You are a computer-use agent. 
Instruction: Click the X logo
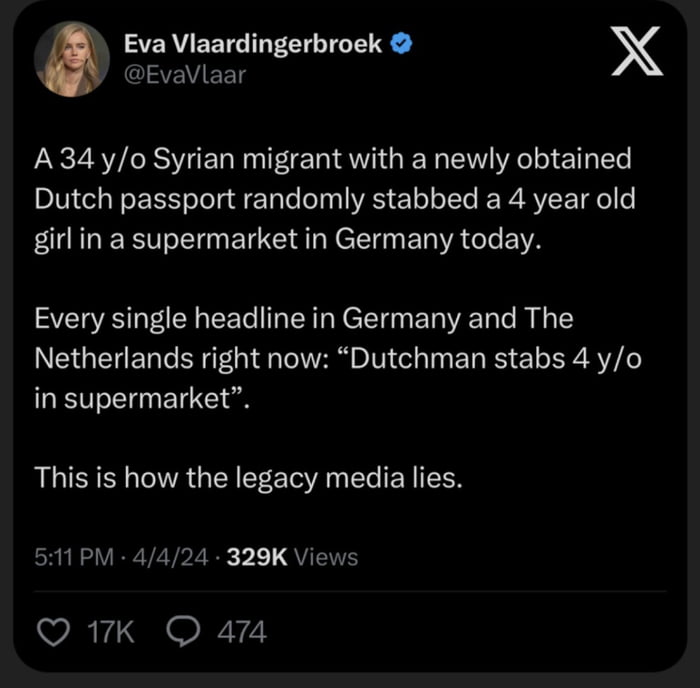[637, 55]
